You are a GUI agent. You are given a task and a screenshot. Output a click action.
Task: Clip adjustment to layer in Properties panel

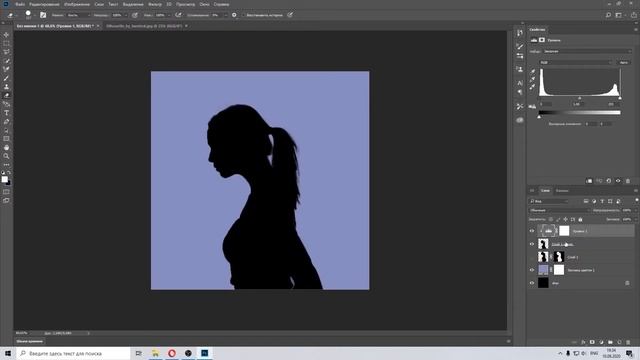(589, 181)
